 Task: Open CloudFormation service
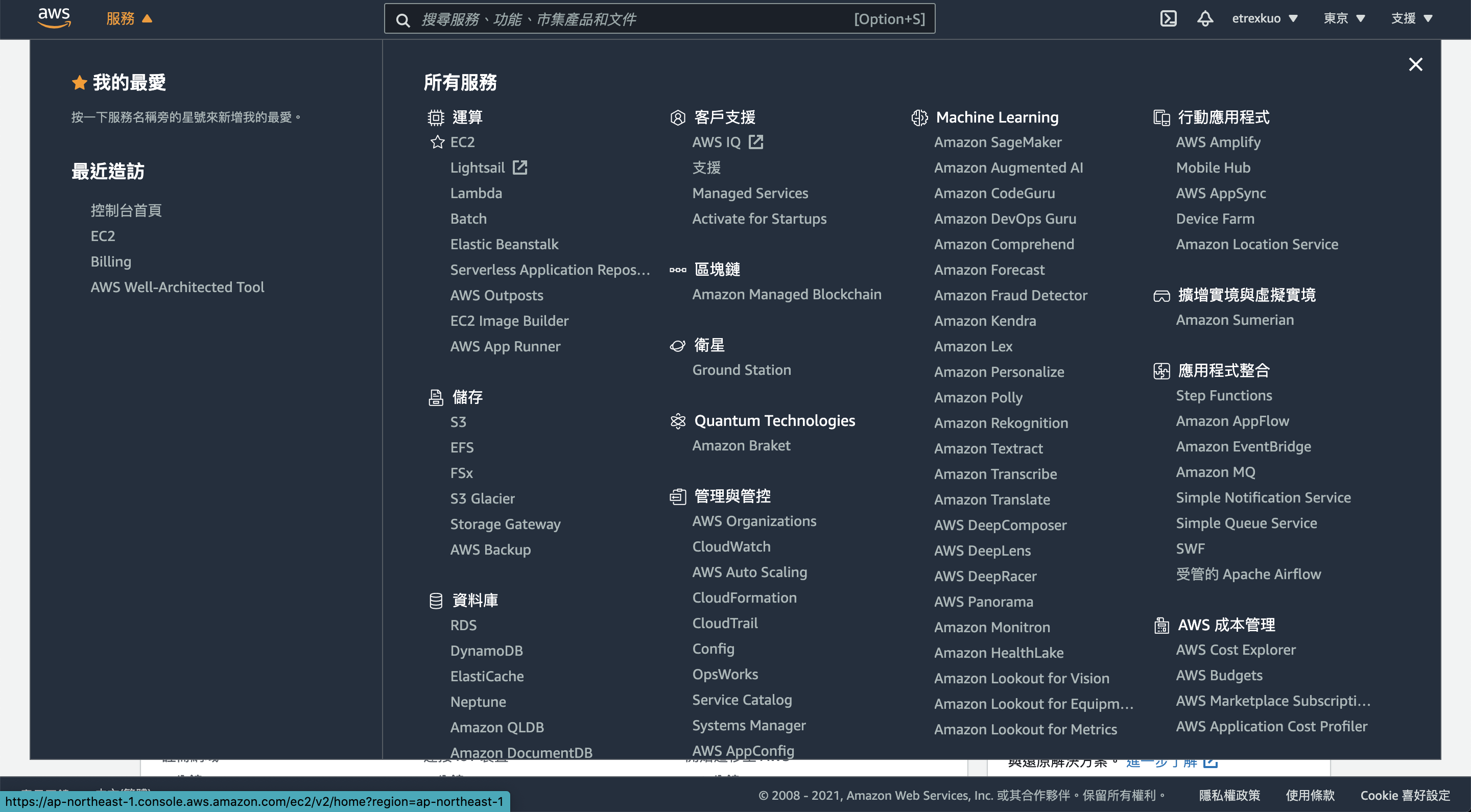tap(744, 598)
